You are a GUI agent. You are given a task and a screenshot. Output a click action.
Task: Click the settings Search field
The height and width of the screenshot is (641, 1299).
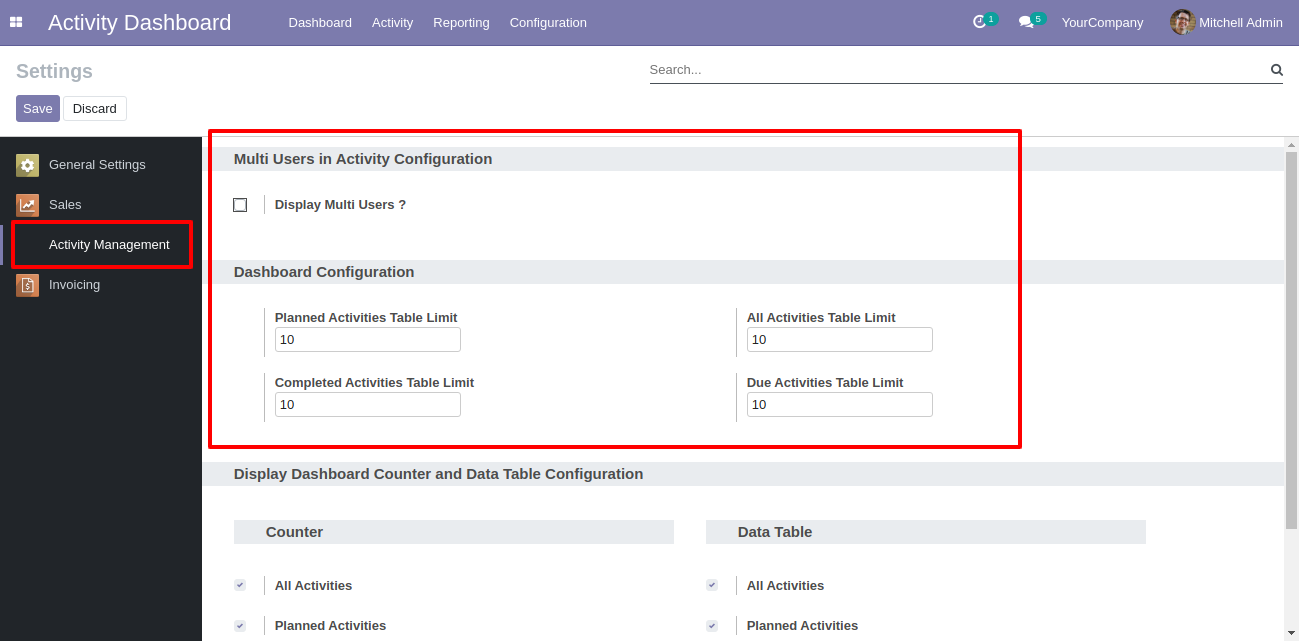[958, 70]
